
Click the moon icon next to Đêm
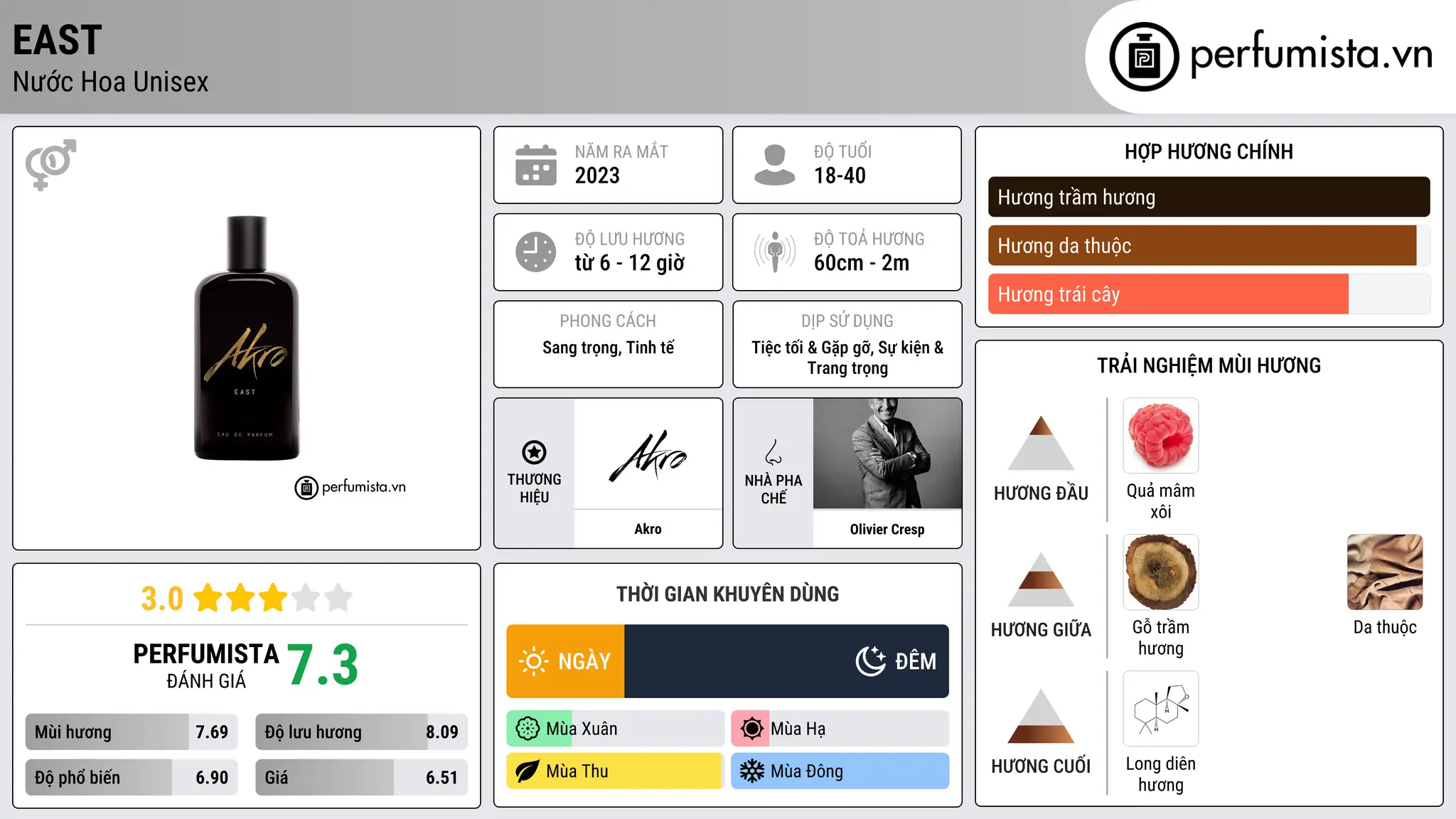pos(870,661)
